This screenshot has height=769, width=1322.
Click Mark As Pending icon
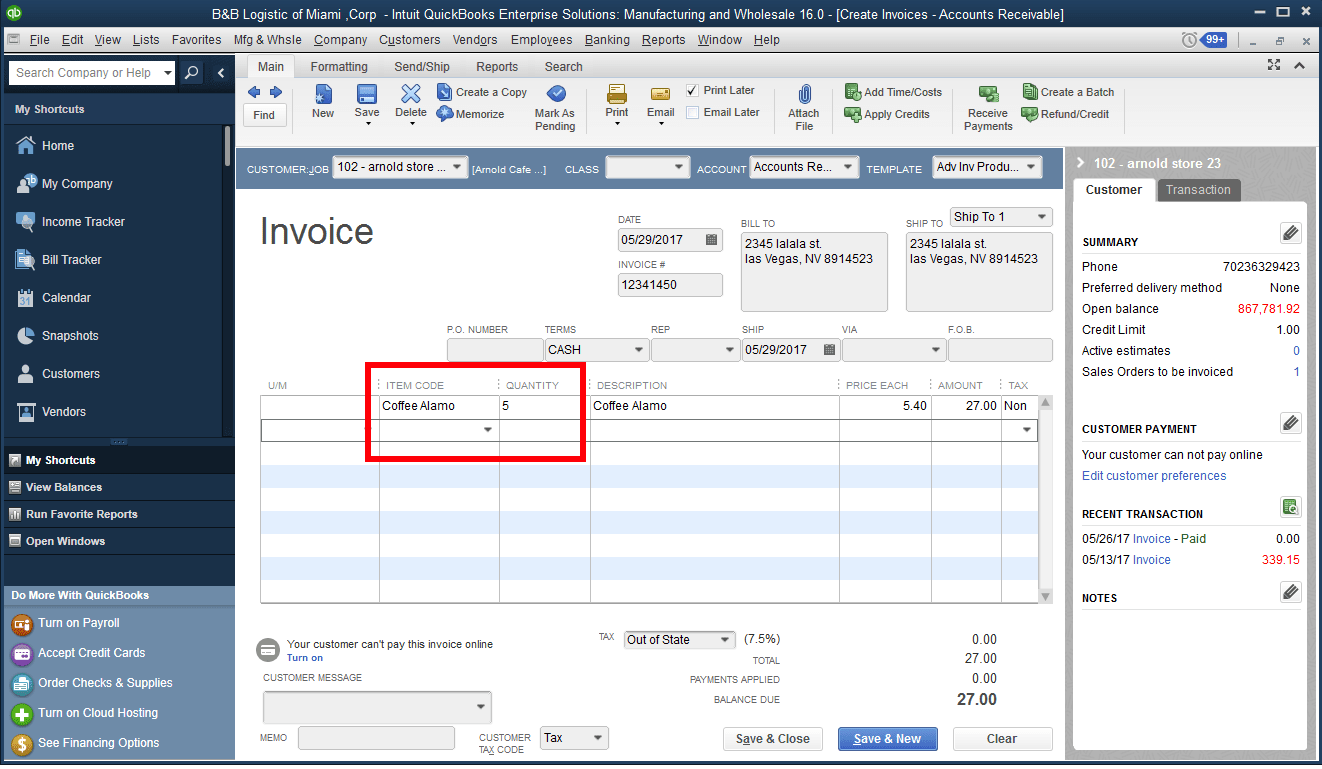[x=555, y=94]
